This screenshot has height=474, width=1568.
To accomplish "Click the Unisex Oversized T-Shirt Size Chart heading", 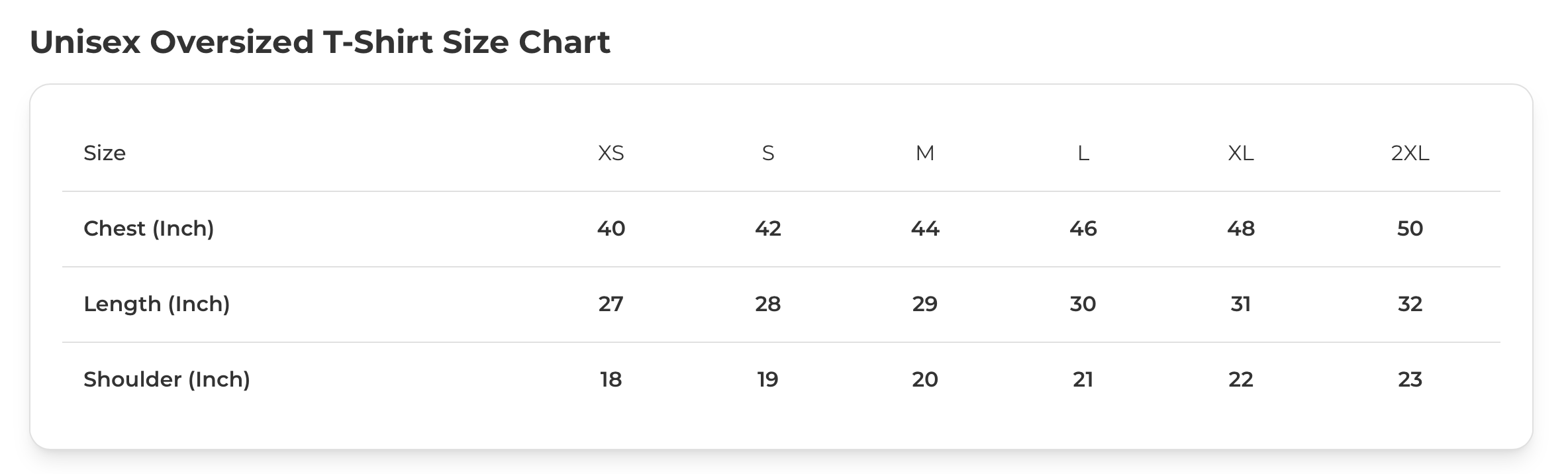I will coord(320,42).
